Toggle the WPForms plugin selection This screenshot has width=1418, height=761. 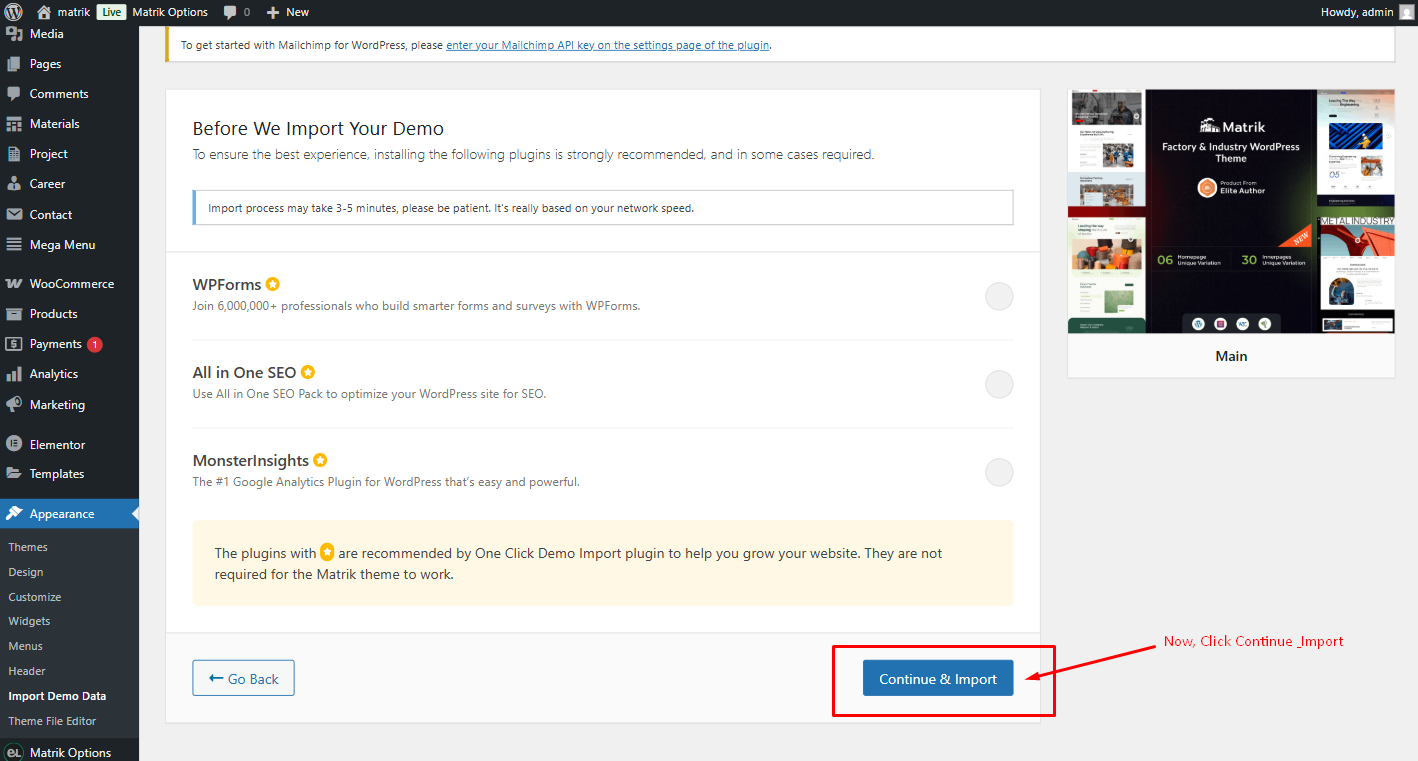[x=999, y=296]
